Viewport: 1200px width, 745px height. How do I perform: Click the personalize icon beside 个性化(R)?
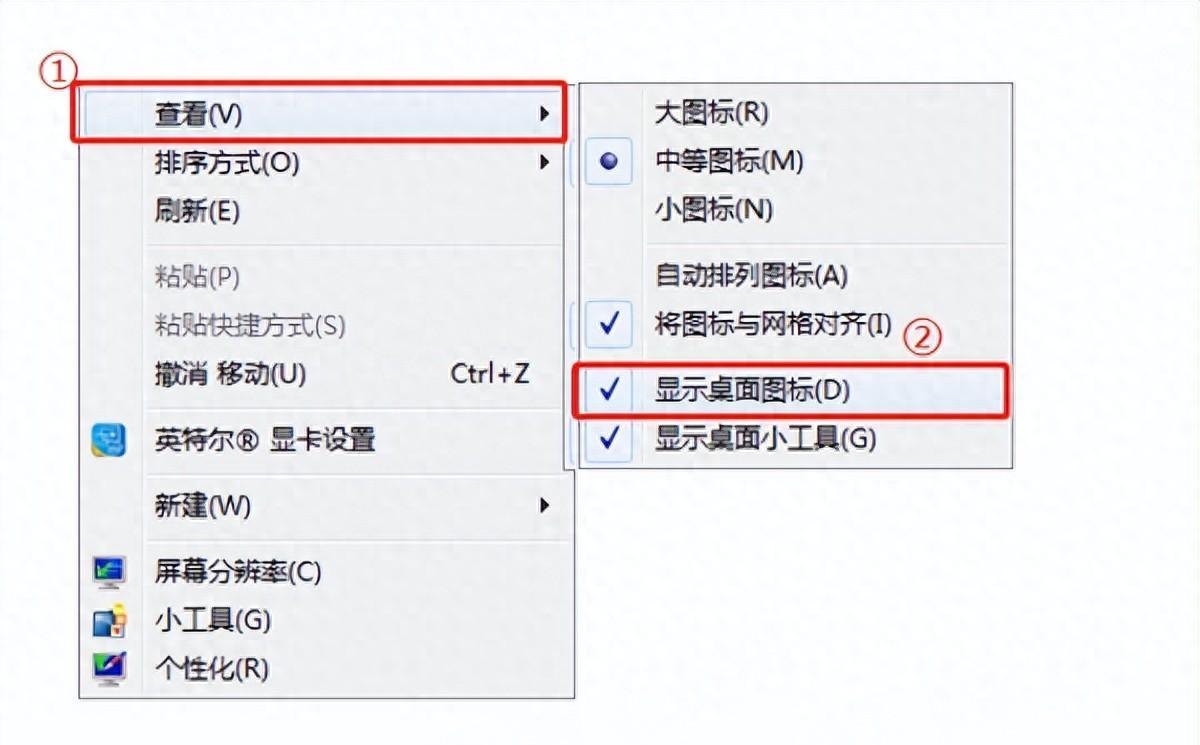click(x=108, y=668)
